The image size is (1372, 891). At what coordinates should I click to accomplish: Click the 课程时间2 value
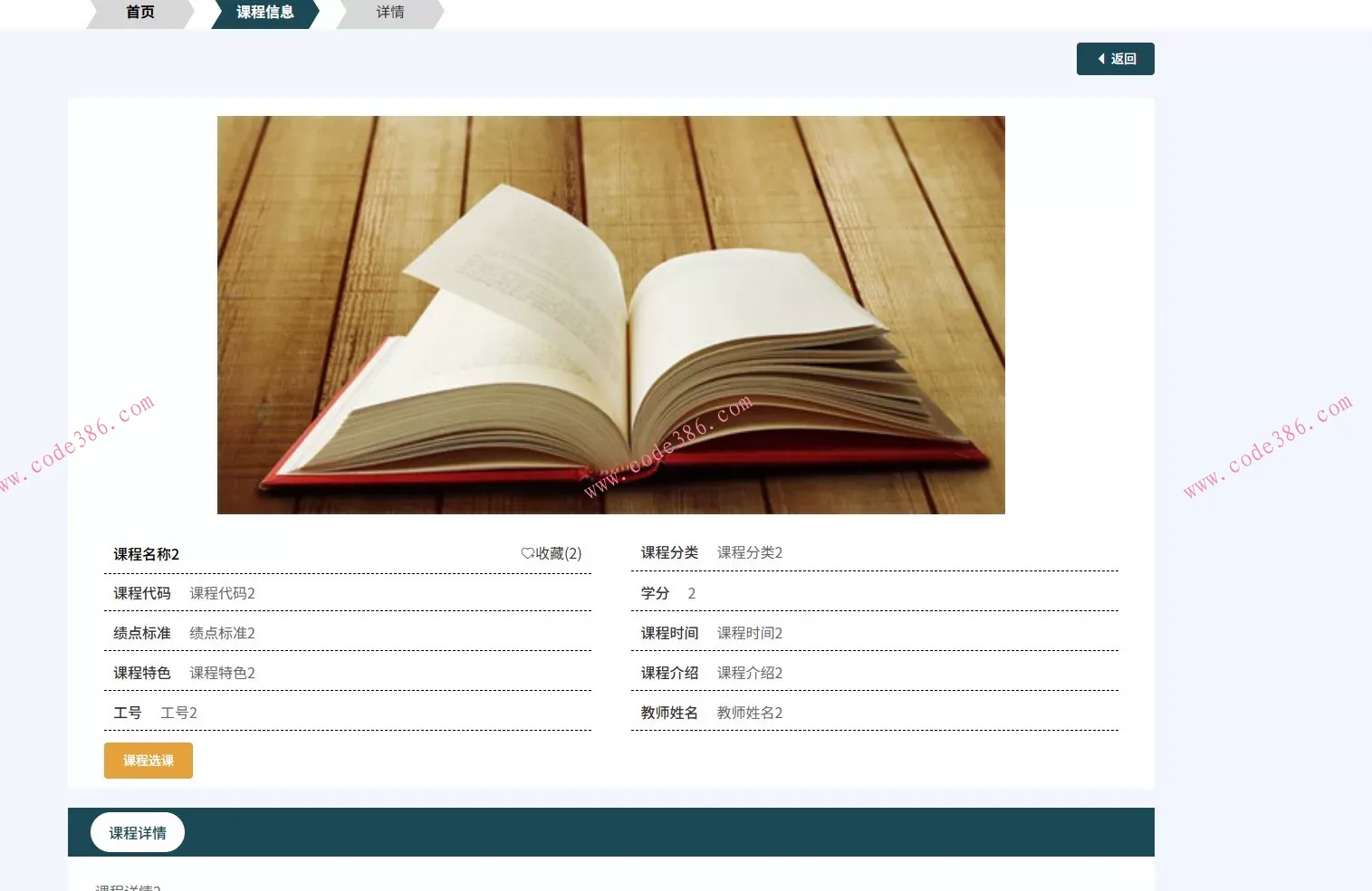pyautogui.click(x=750, y=633)
